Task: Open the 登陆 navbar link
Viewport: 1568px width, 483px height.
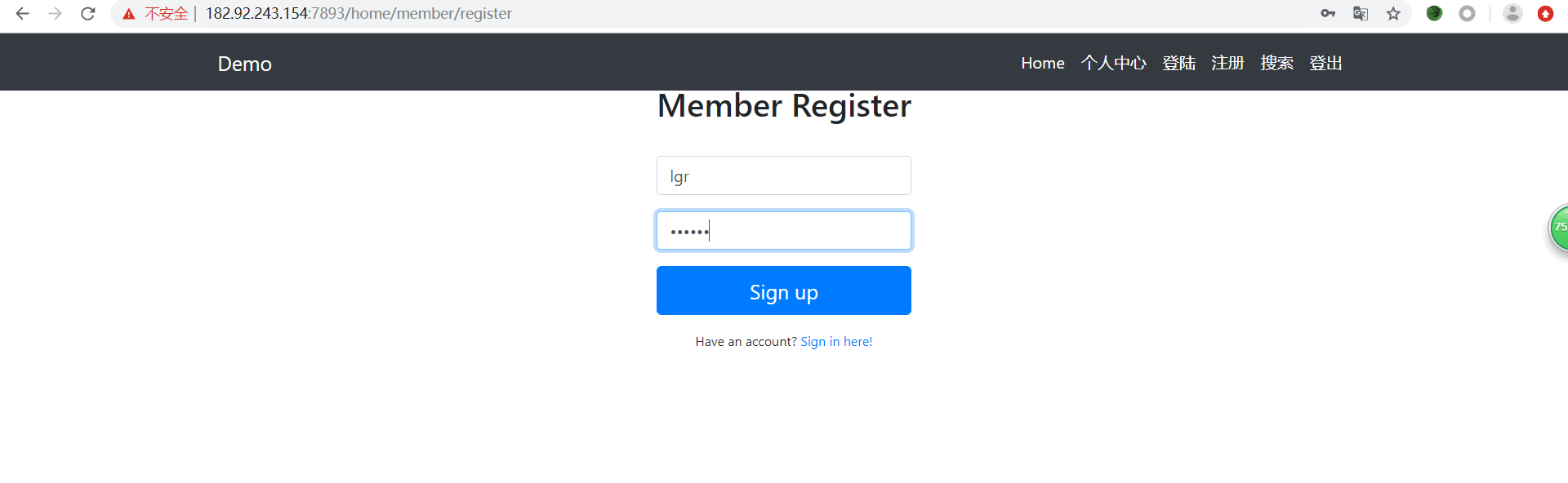Action: click(1178, 63)
